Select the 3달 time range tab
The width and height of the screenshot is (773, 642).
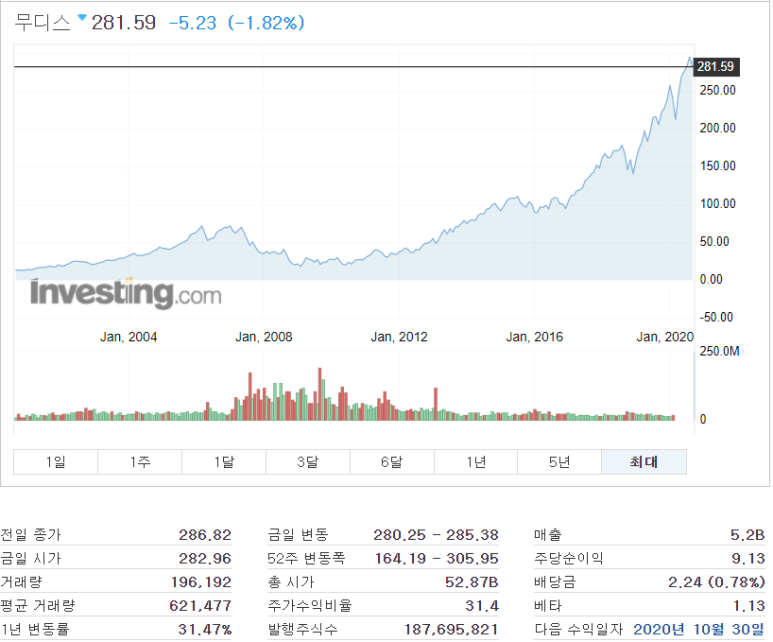pos(308,462)
